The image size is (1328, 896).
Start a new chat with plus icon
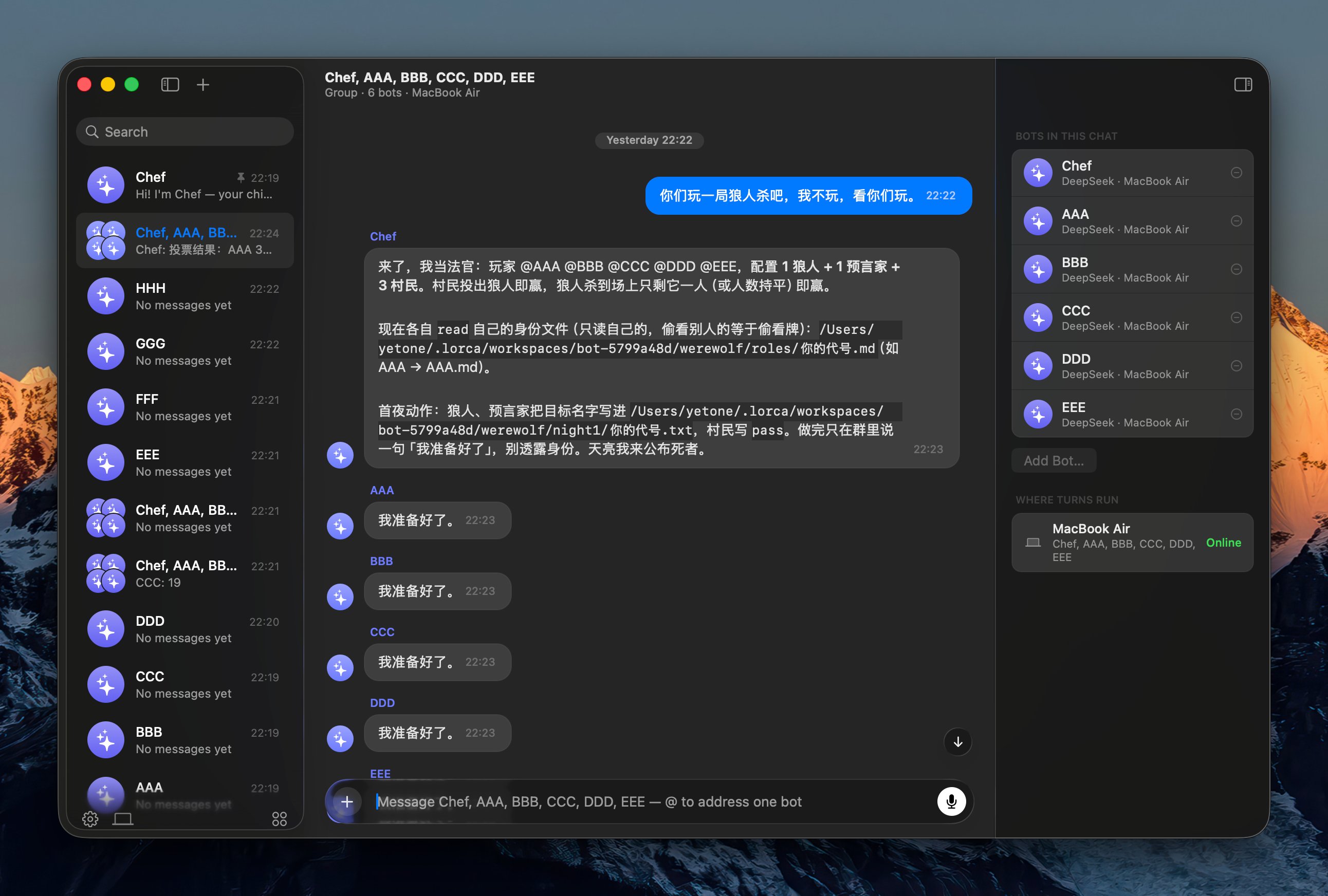[x=203, y=85]
